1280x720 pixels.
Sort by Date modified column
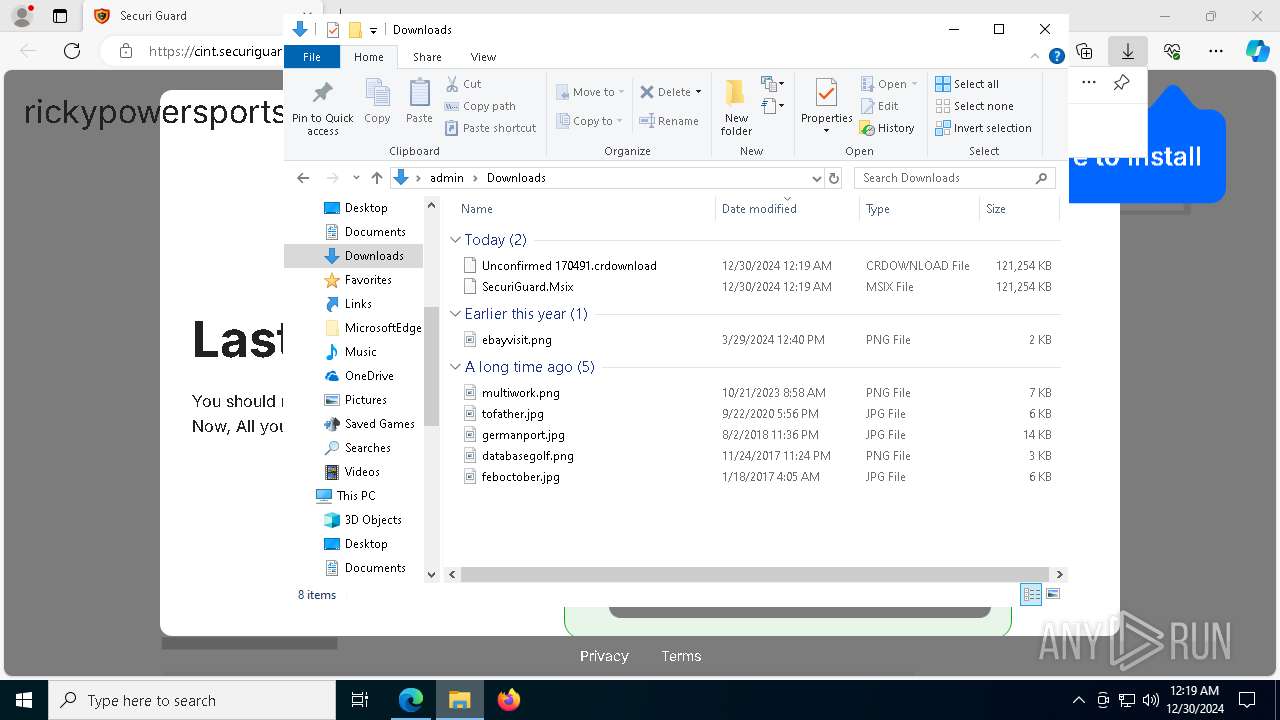click(x=787, y=209)
